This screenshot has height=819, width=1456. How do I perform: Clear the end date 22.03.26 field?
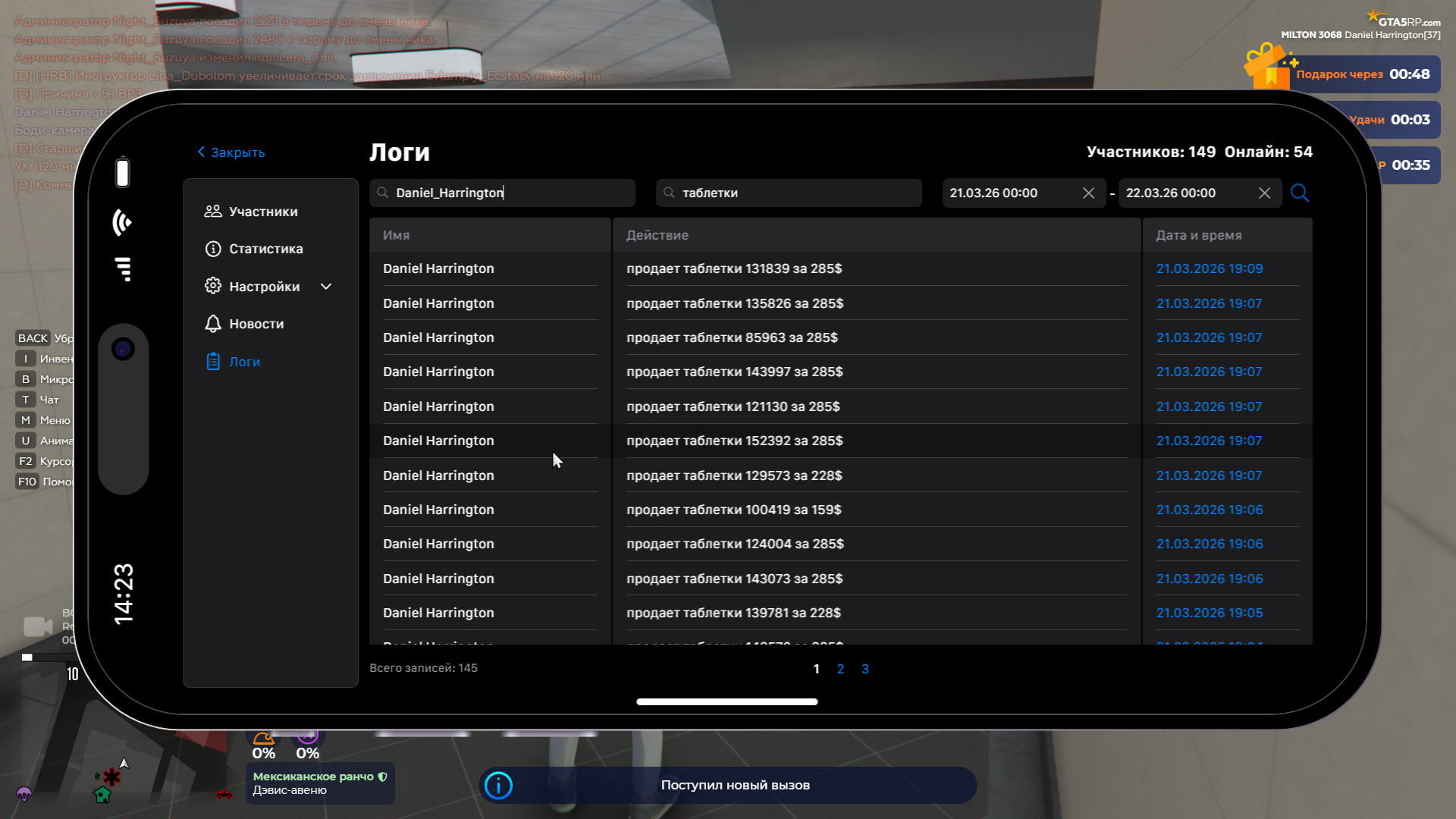coord(1264,193)
